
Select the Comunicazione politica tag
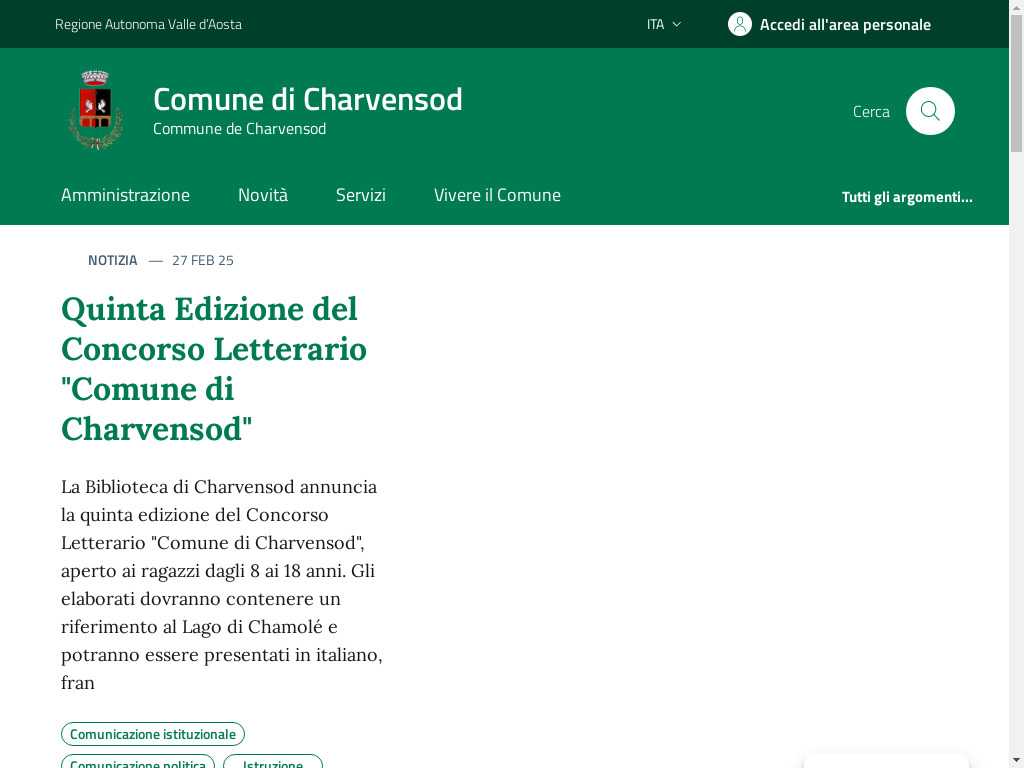click(138, 761)
